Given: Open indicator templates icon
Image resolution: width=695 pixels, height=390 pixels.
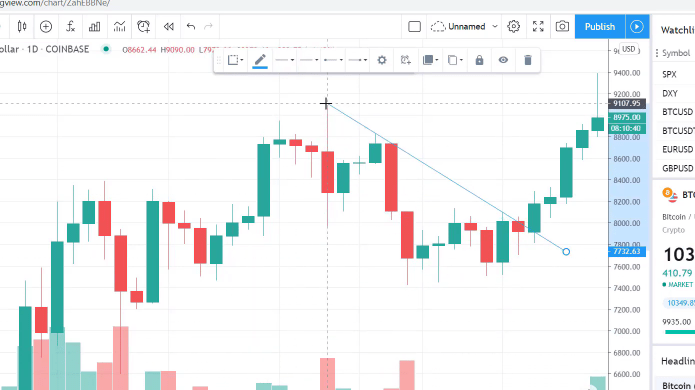Looking at the screenshot, I should tap(119, 27).
